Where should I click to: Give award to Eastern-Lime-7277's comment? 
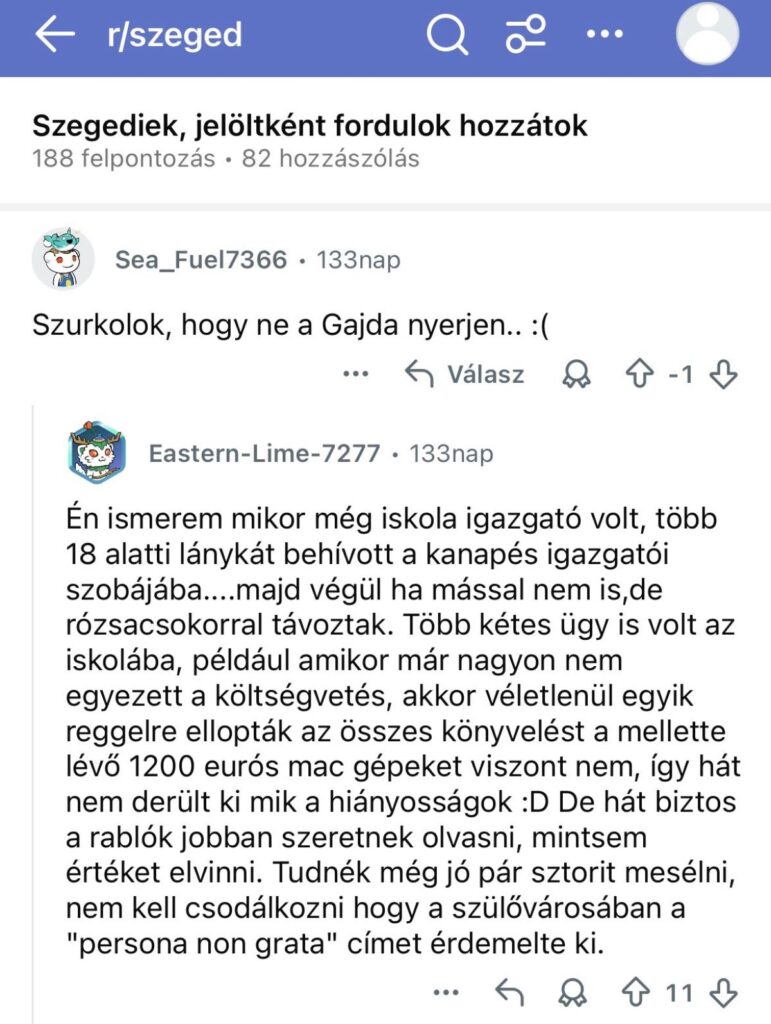(x=573, y=993)
